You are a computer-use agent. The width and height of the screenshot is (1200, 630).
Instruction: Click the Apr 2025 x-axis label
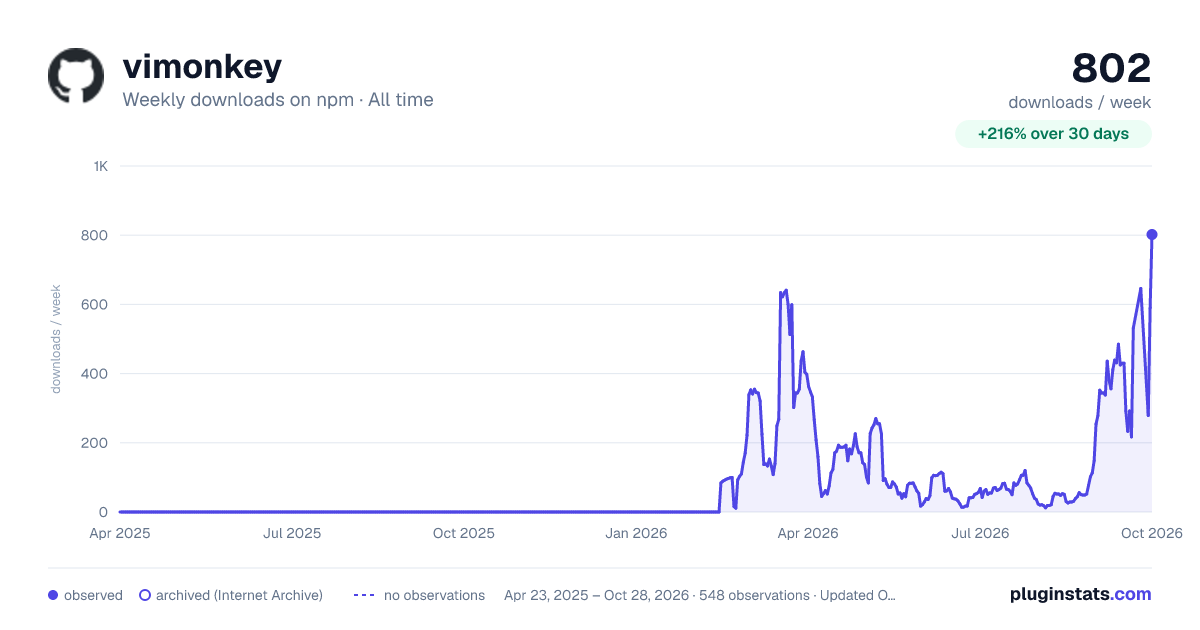click(x=120, y=534)
